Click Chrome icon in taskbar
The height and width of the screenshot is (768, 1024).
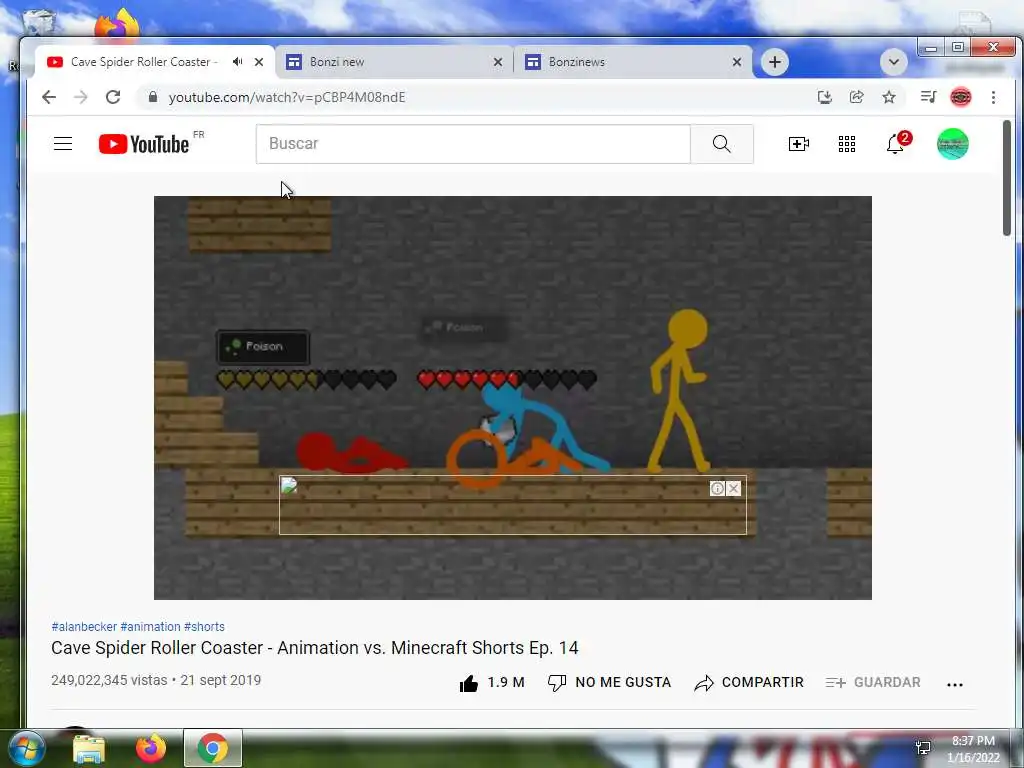tap(213, 748)
